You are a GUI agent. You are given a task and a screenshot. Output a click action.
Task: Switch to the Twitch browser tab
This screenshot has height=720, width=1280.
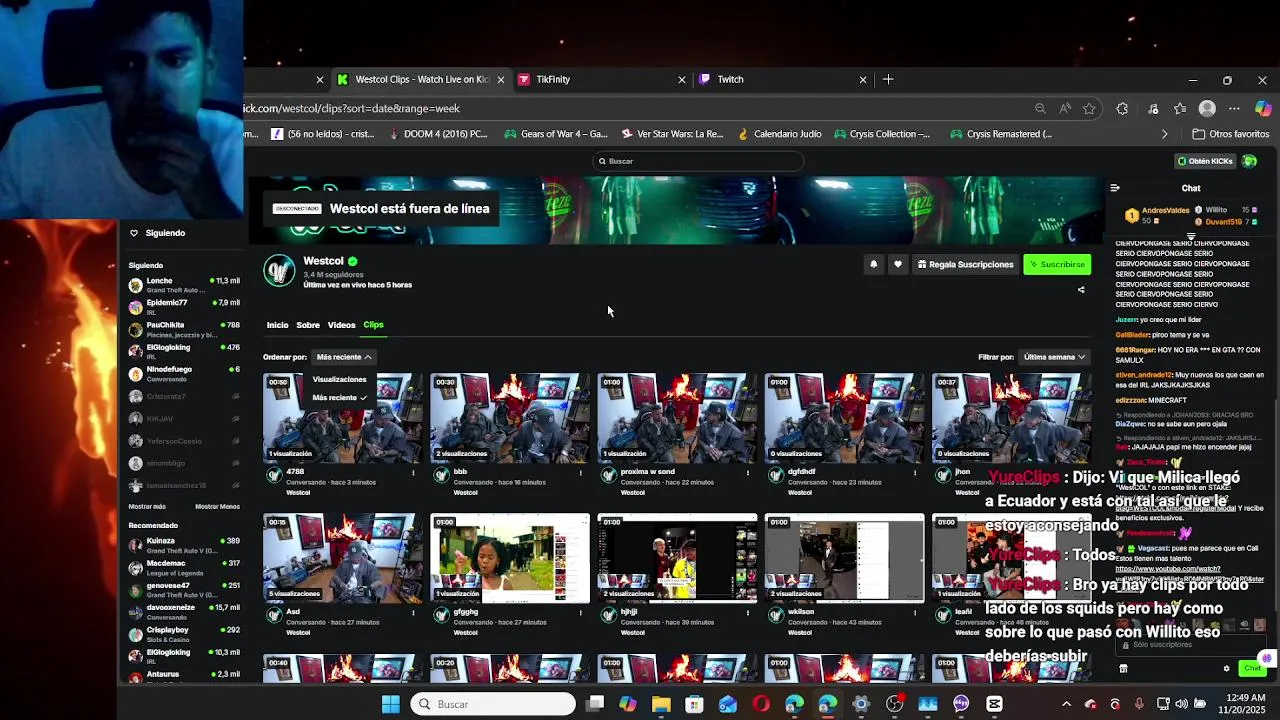783,79
